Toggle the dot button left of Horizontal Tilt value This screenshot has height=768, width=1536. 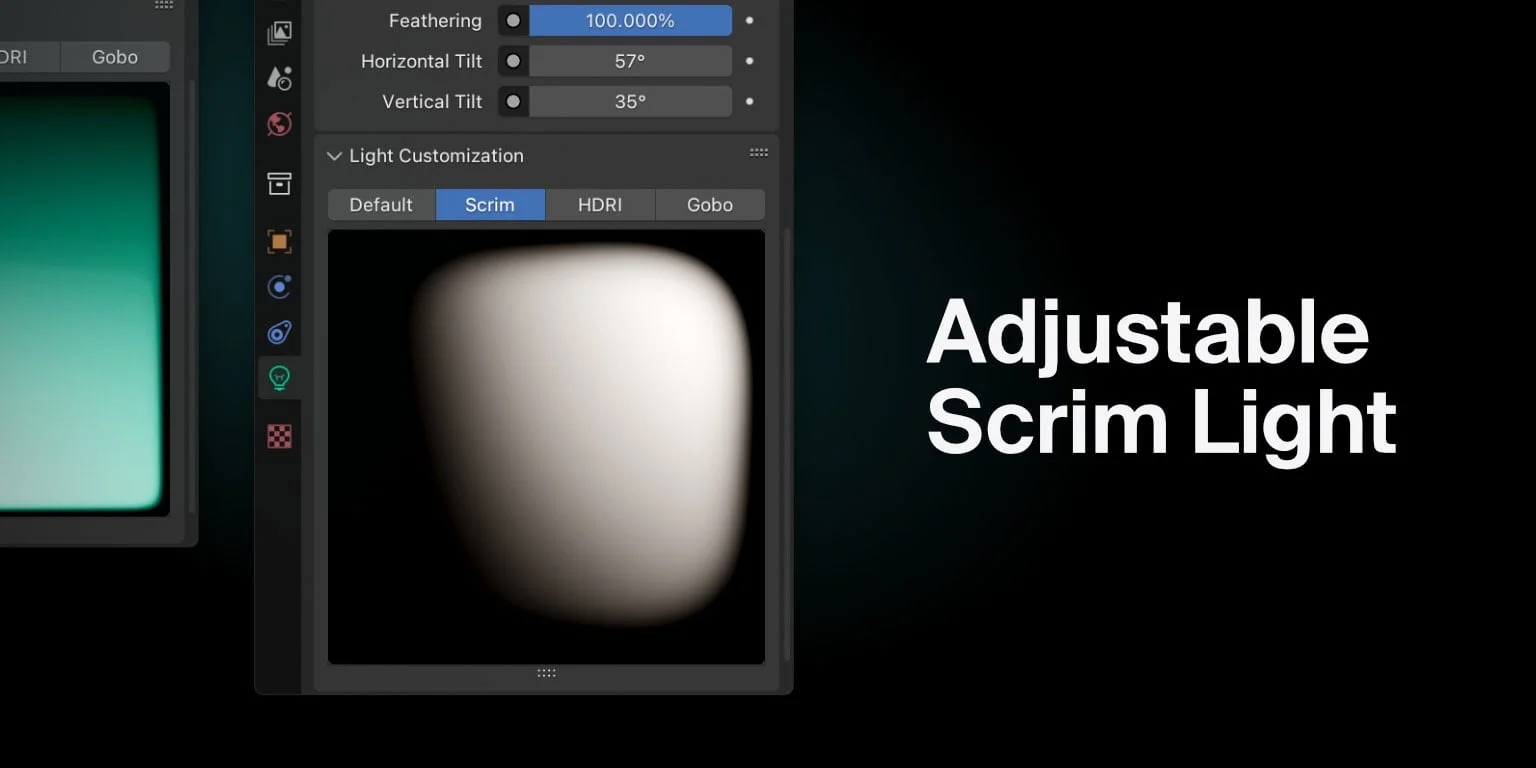pyautogui.click(x=513, y=61)
